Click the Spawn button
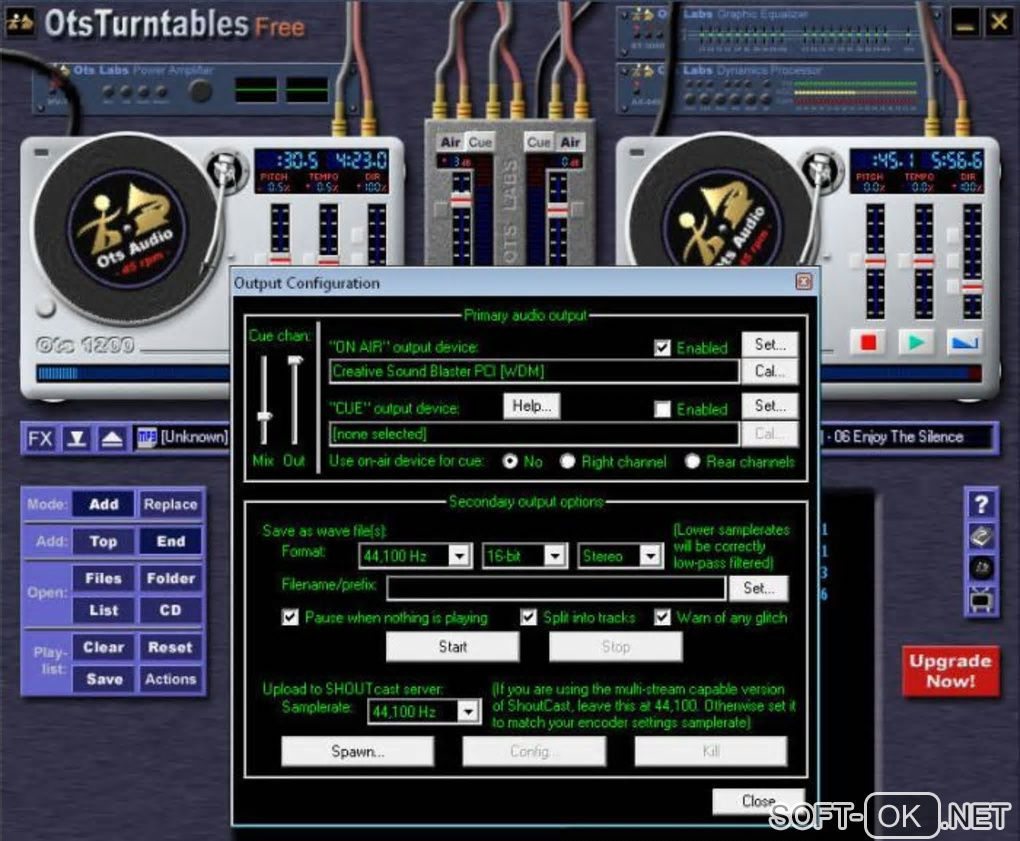 click(357, 752)
